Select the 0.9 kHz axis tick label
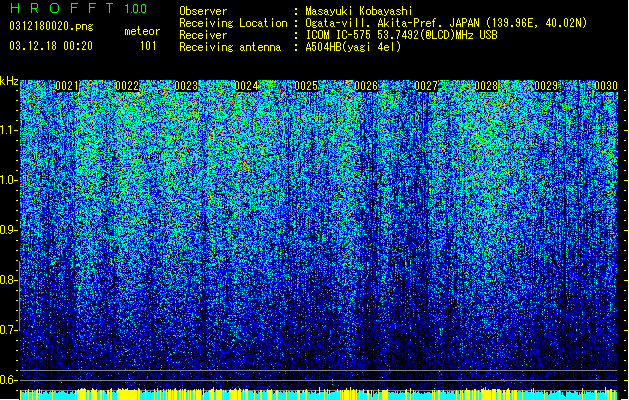Viewport: 629px width, 400px height. click(x=9, y=230)
